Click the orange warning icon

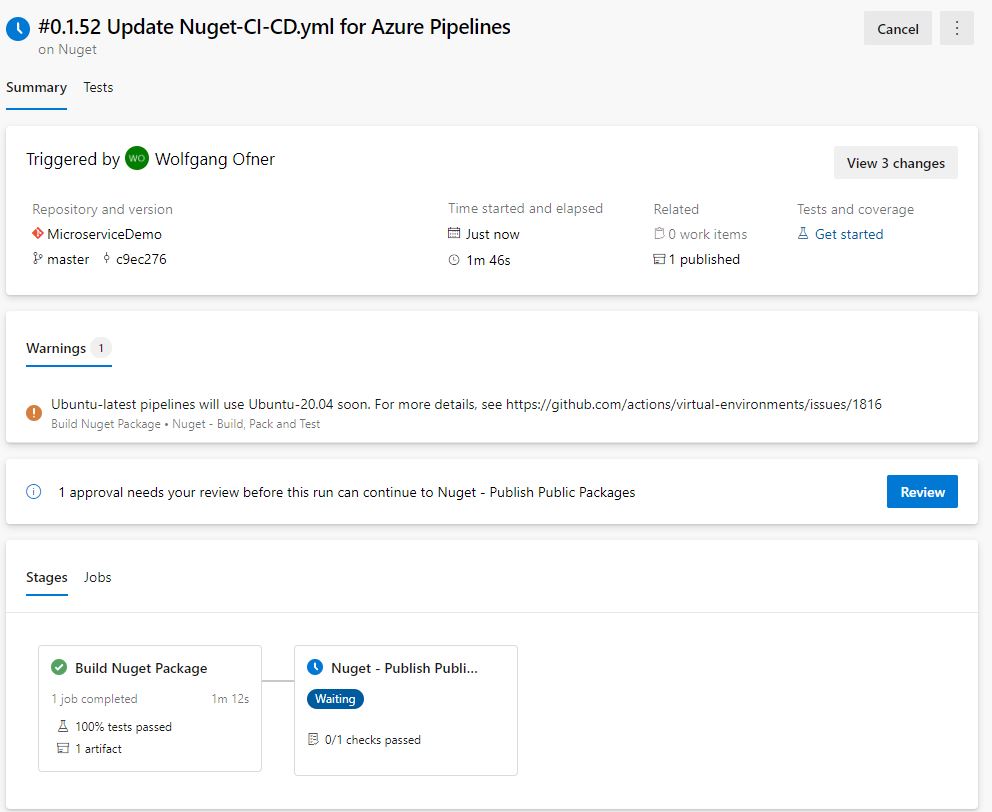(x=34, y=411)
